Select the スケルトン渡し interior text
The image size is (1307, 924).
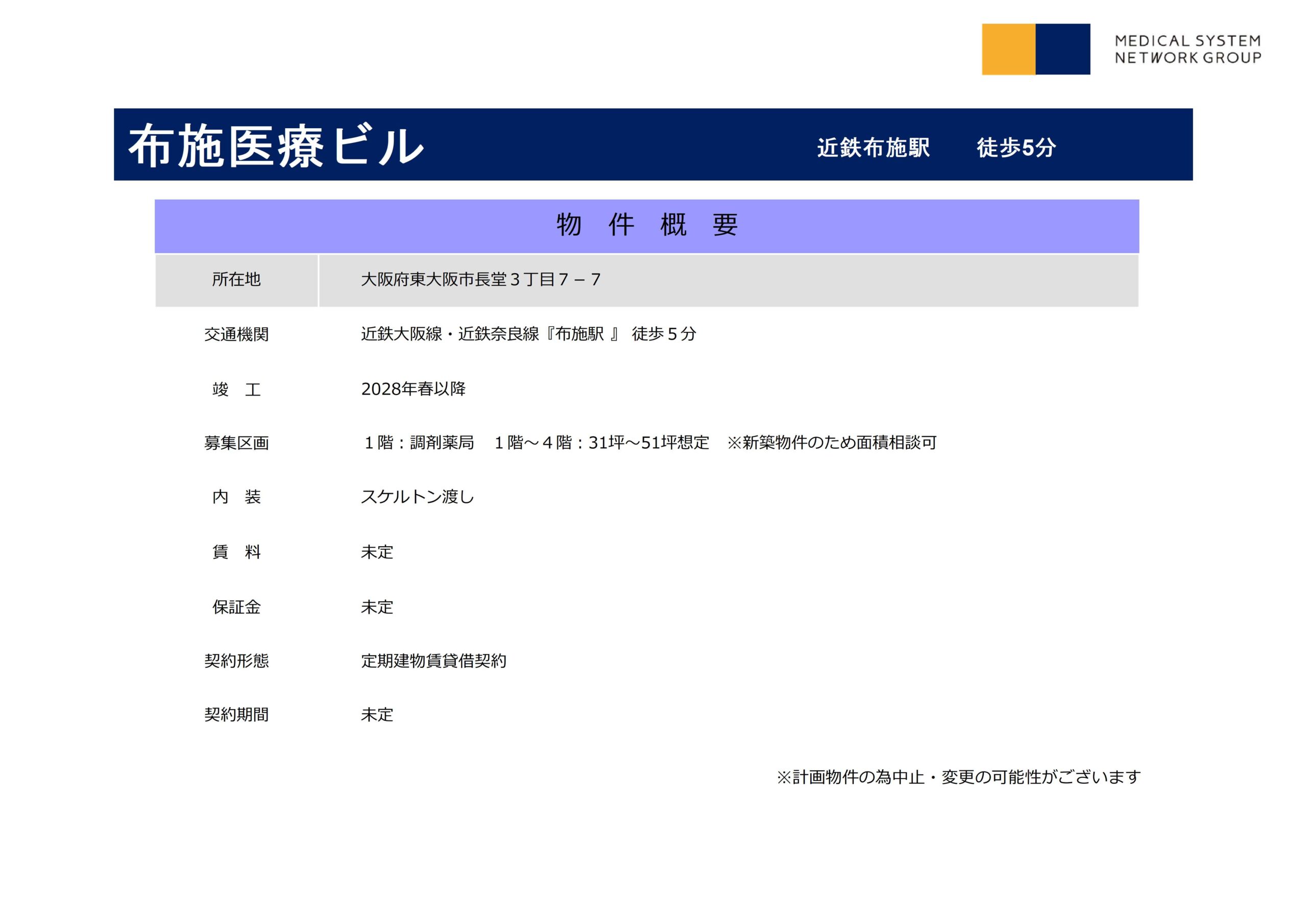(x=417, y=497)
